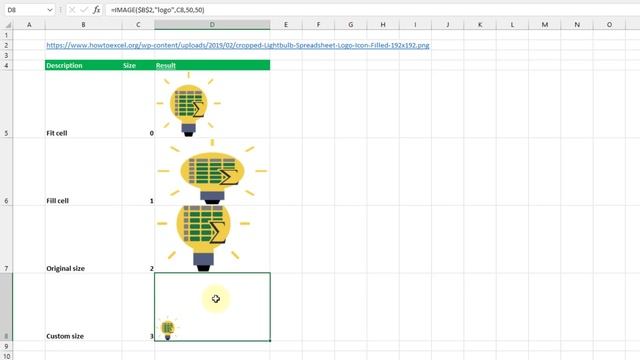
Task: Select row 9 header
Action: coord(6,346)
